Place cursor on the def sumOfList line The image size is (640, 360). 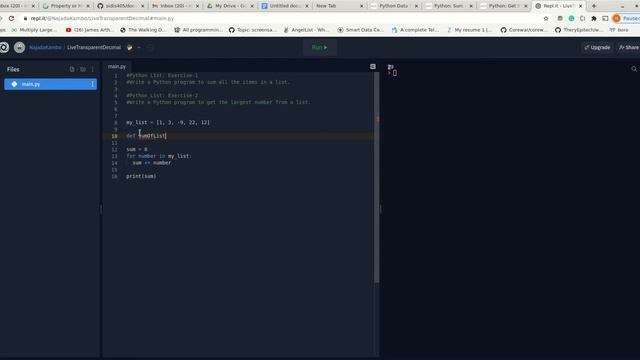(146, 136)
